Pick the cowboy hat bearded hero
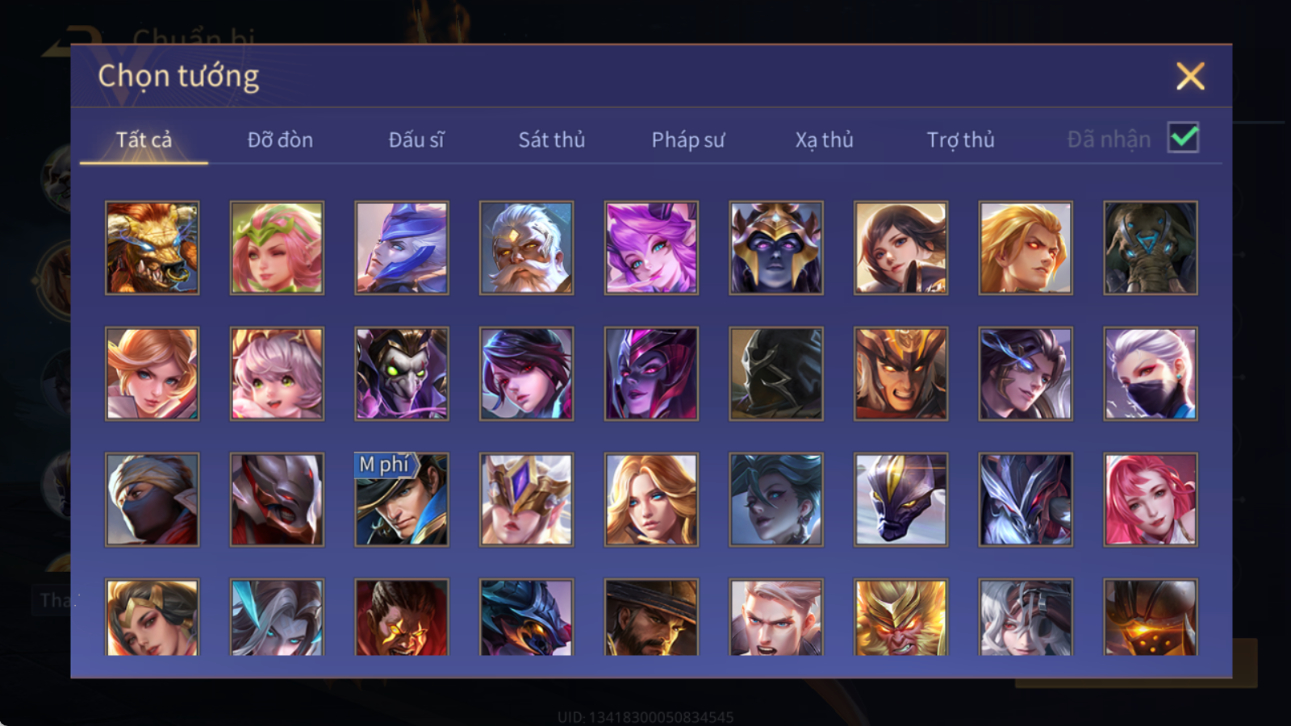The image size is (1291, 726). [651, 617]
